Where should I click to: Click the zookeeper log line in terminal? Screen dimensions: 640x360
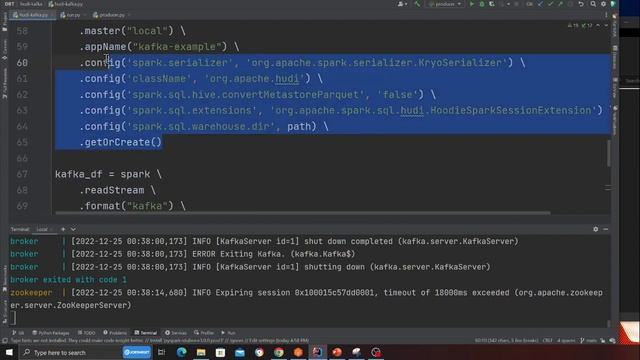[306, 299]
